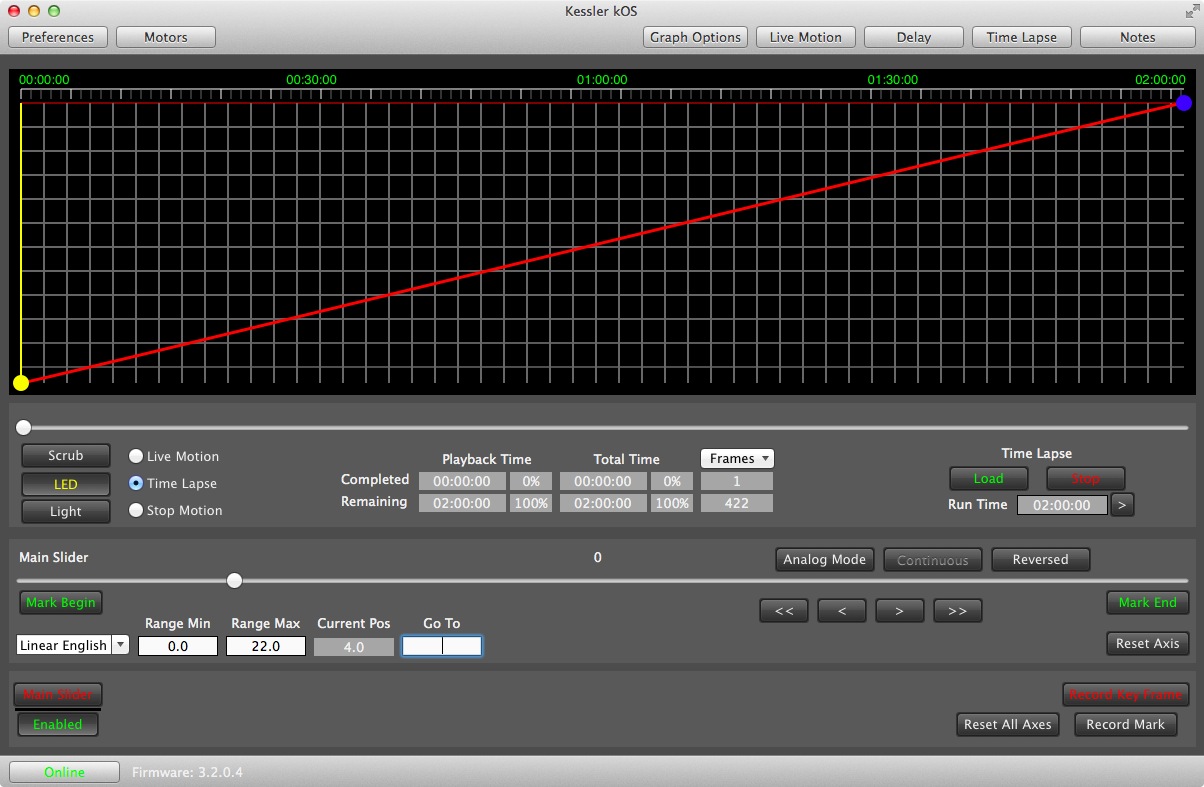The image size is (1204, 787).
Task: Click the arrow next to Run Time
Action: click(x=1122, y=505)
